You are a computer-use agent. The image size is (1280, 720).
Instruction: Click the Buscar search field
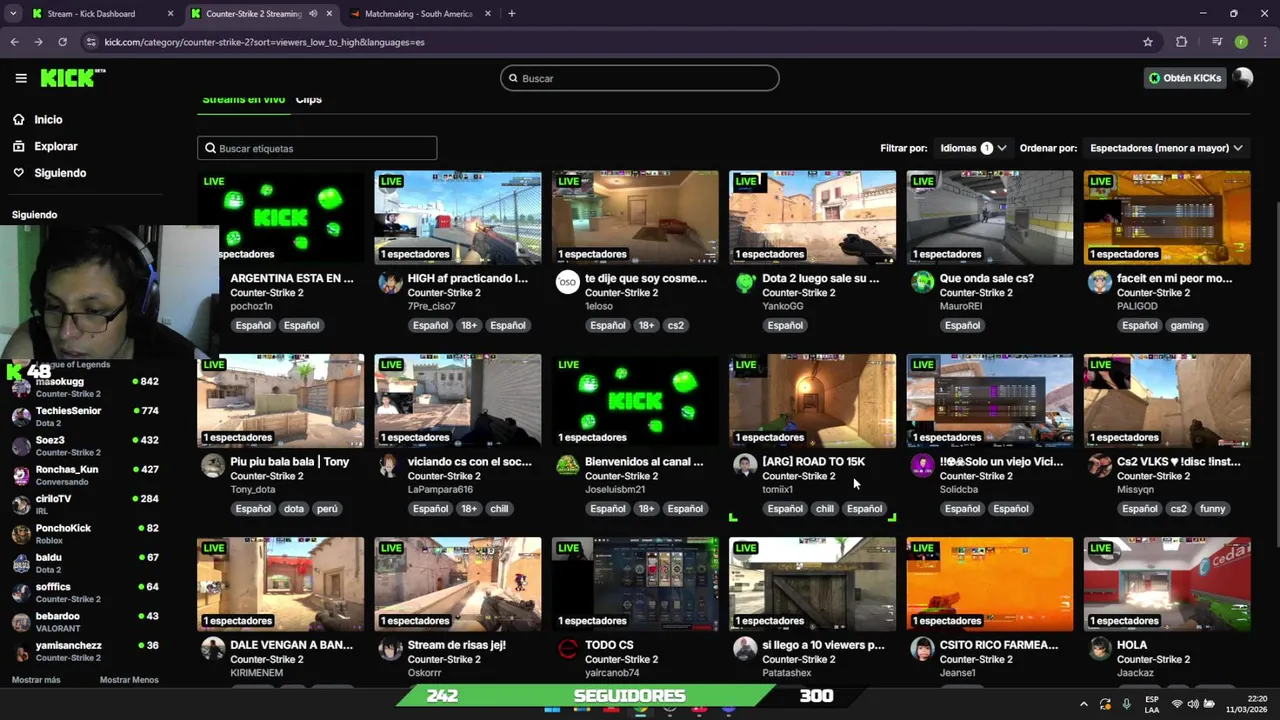tap(640, 78)
